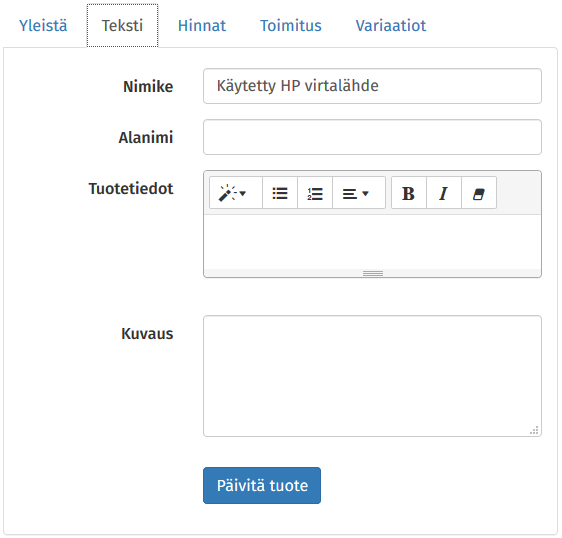Open the magic wand style dropdown
The width and height of the screenshot is (562, 538).
pyautogui.click(x=236, y=193)
